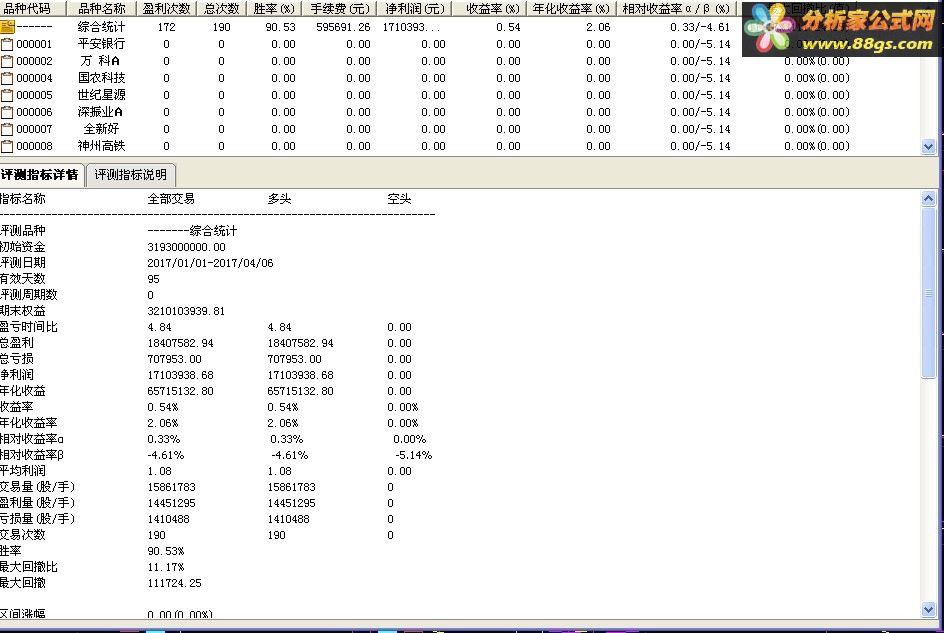Click the stock list scroll-down arrow
The height and width of the screenshot is (633, 944).
(928, 146)
